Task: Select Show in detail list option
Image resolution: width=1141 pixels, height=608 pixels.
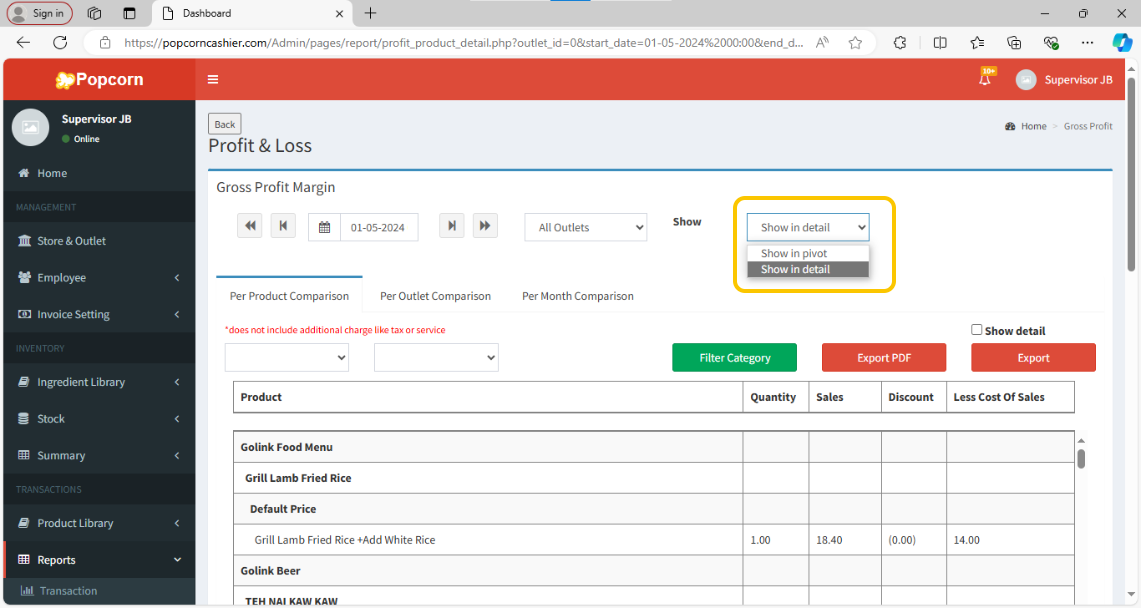Action: pyautogui.click(x=808, y=269)
